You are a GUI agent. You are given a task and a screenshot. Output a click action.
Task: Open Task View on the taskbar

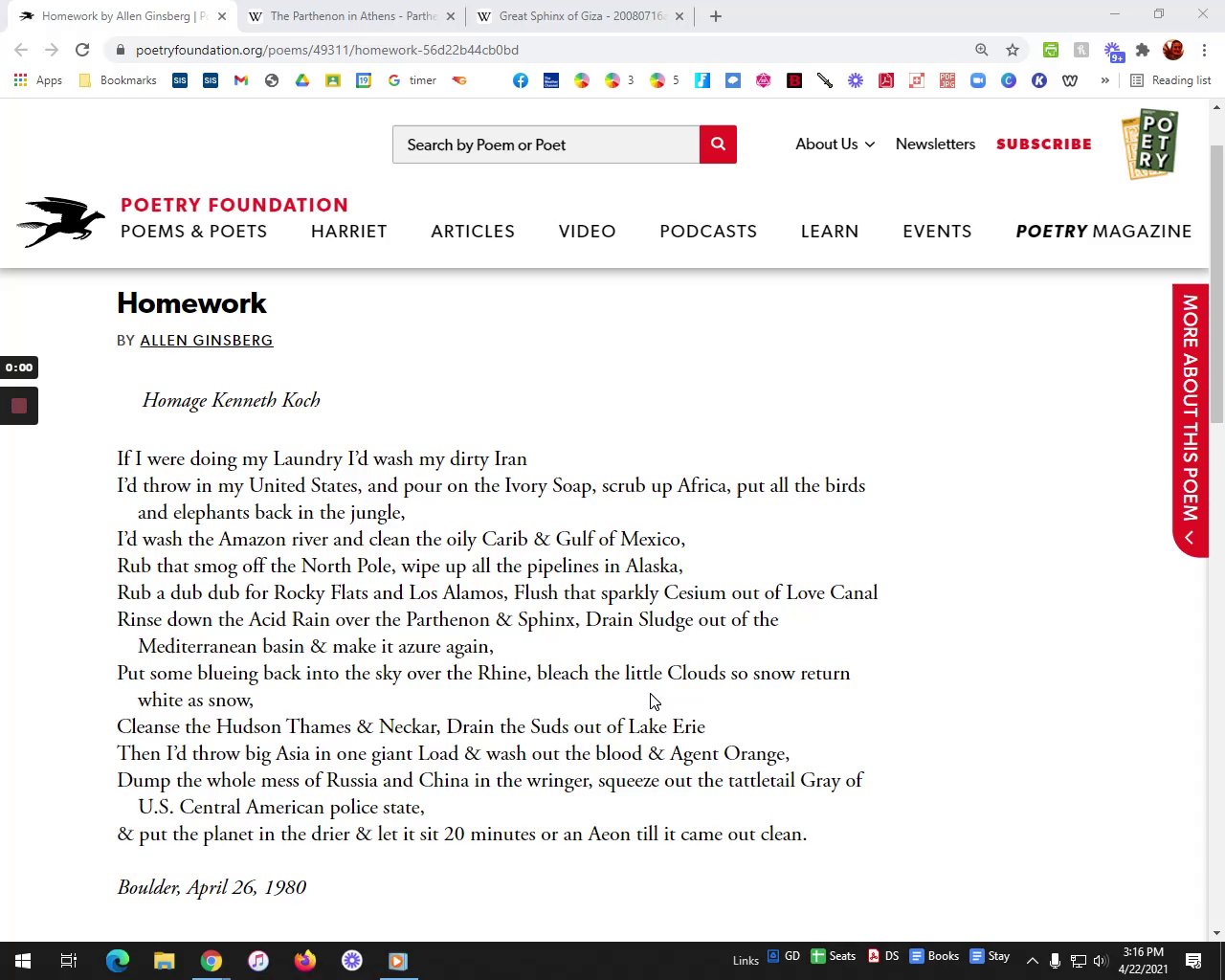69,961
